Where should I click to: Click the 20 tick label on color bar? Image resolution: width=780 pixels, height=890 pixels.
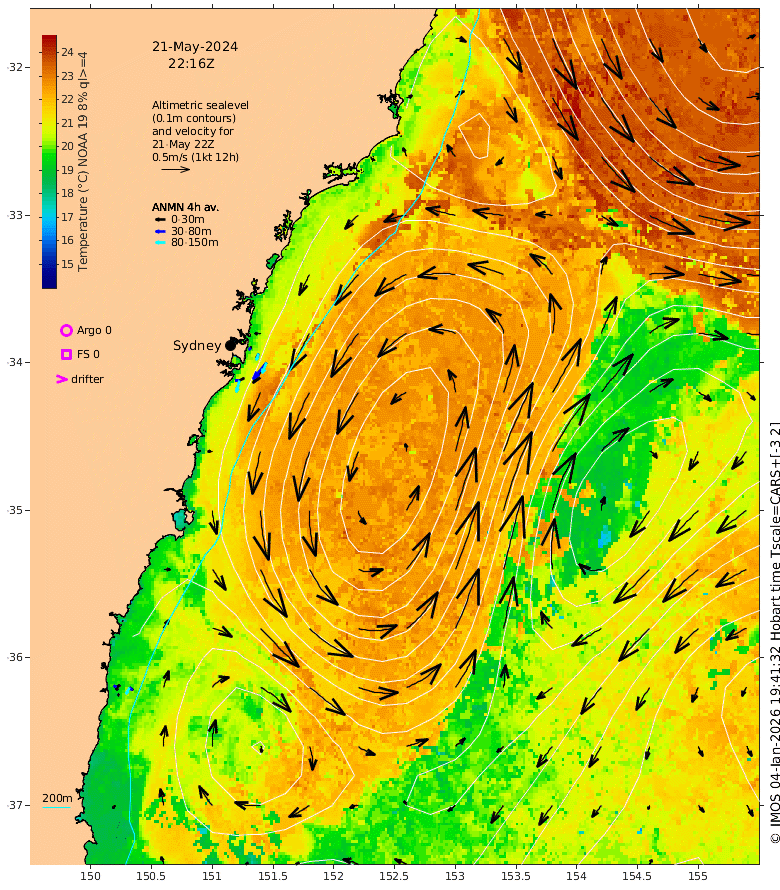pyautogui.click(x=68, y=146)
